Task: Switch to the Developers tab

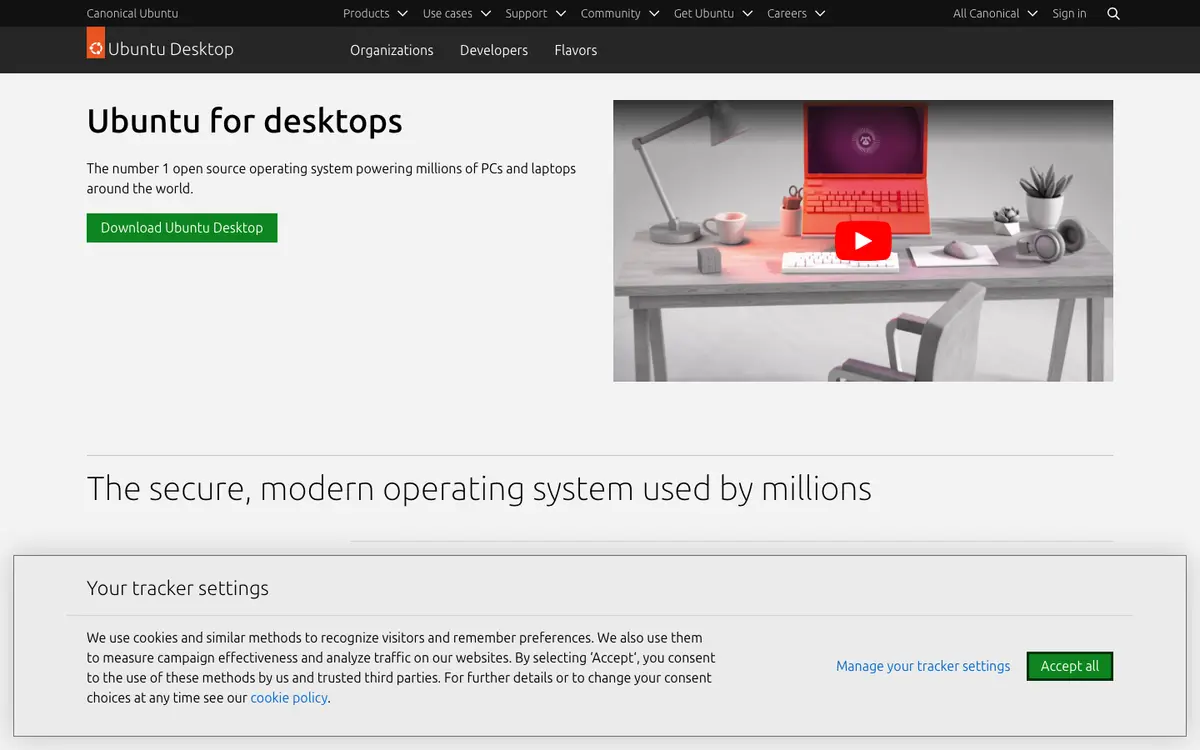Action: click(x=494, y=50)
